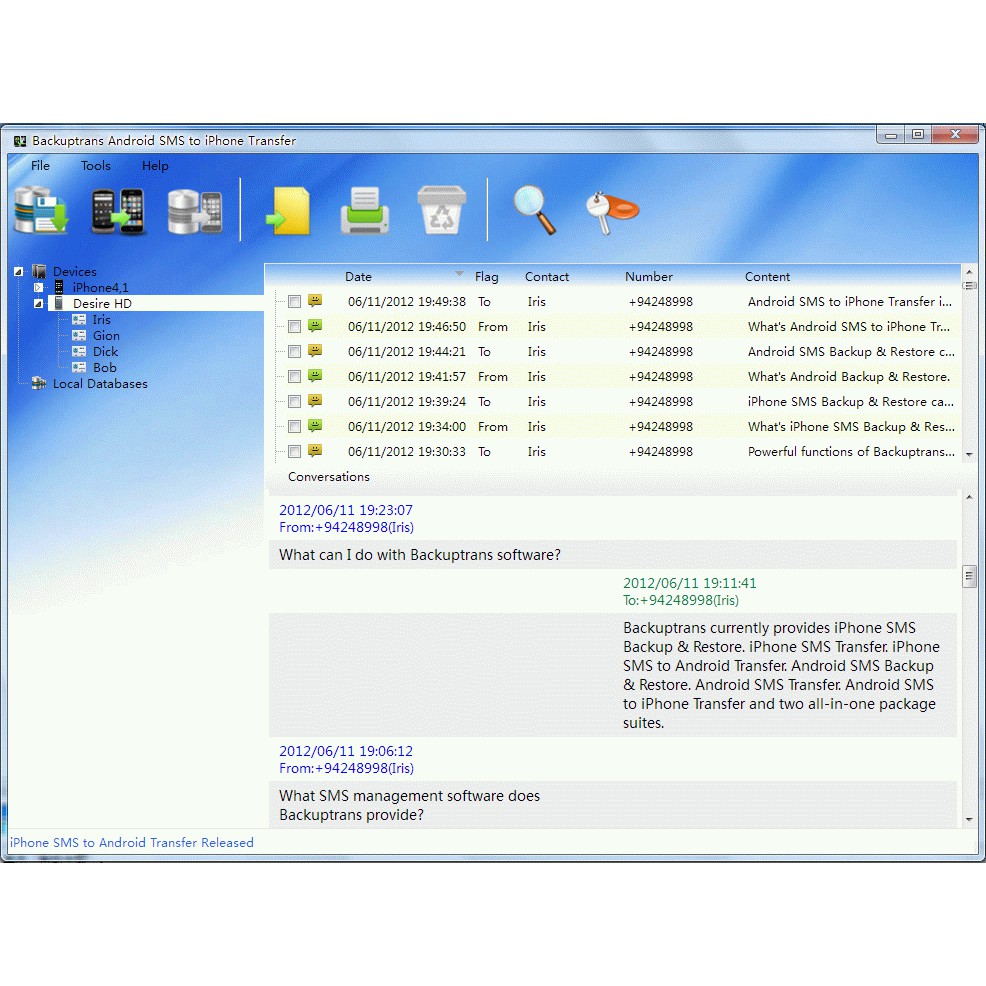Check the box for the 19:49:38 message
The height and width of the screenshot is (986, 986).
pyautogui.click(x=294, y=301)
